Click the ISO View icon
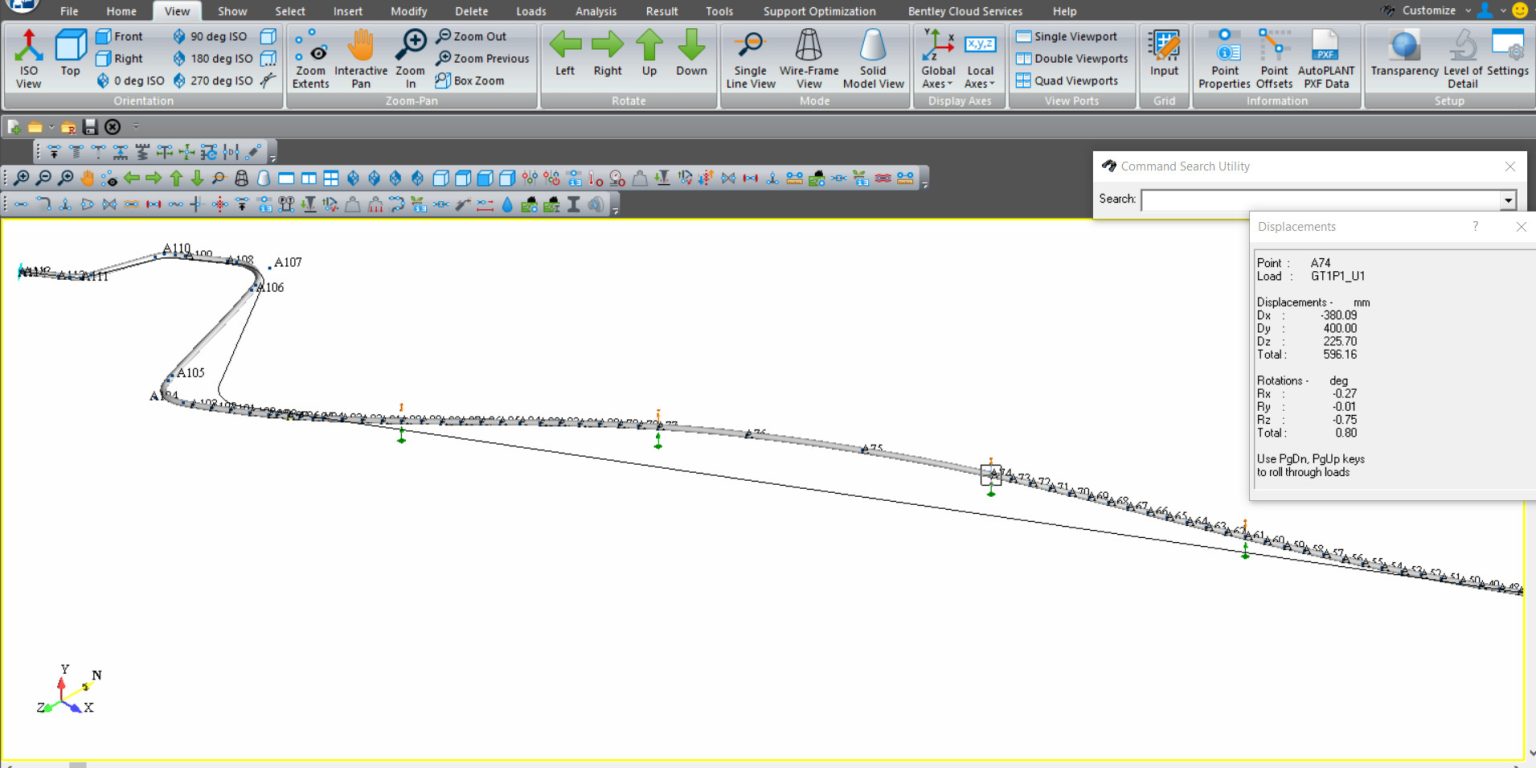This screenshot has width=1536, height=768. point(28,58)
